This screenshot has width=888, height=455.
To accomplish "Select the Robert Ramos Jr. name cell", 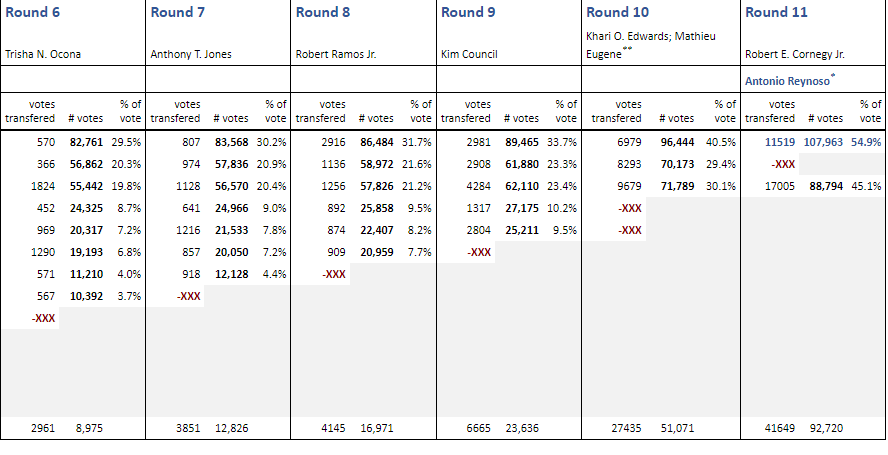I will click(337, 54).
